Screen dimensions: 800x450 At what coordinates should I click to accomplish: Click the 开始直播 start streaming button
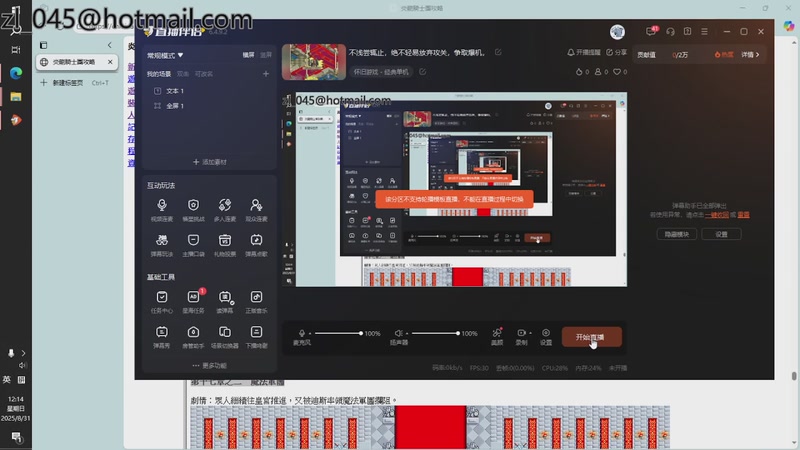pyautogui.click(x=592, y=337)
